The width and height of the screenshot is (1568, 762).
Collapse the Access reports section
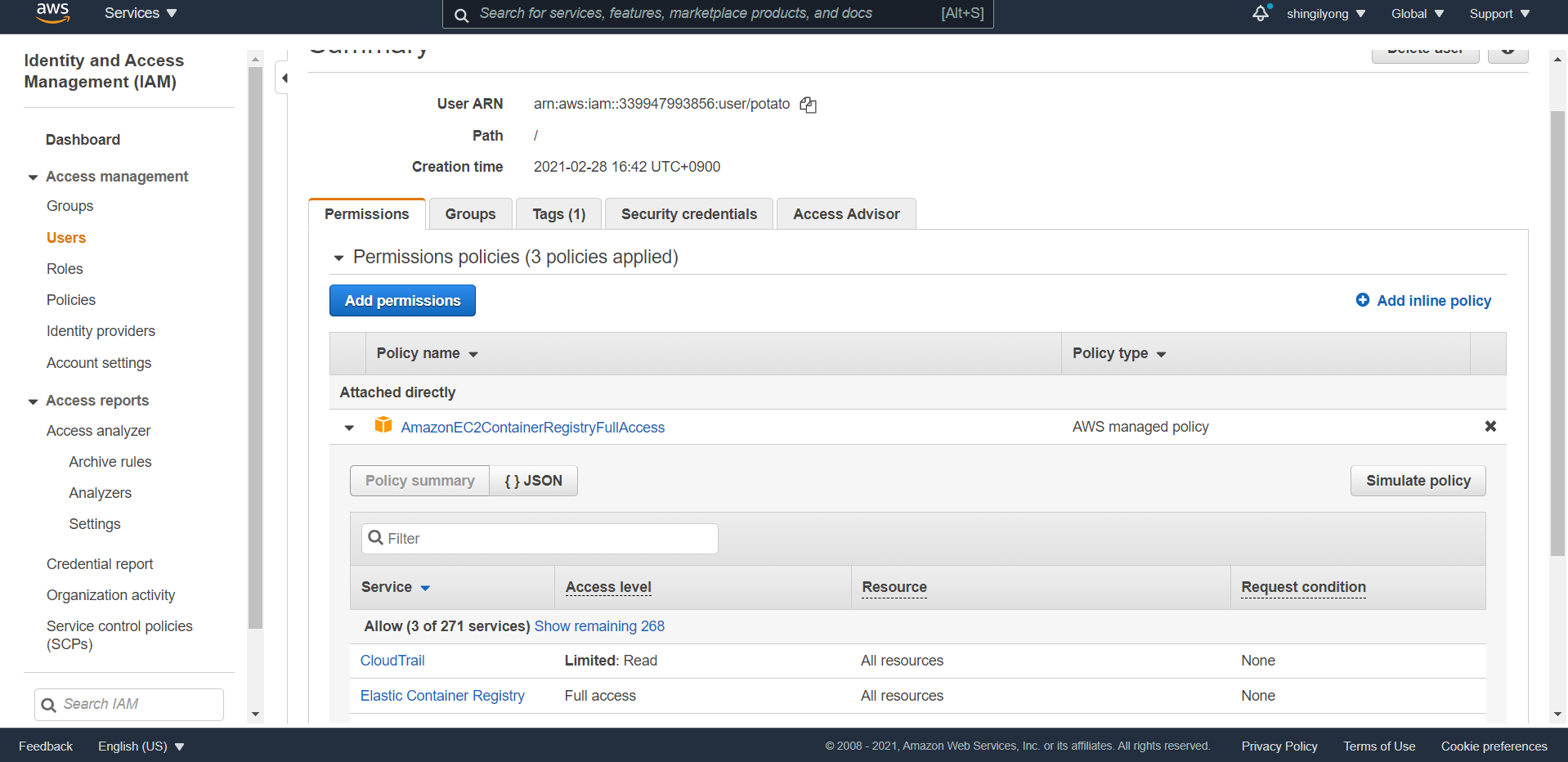[x=33, y=401]
